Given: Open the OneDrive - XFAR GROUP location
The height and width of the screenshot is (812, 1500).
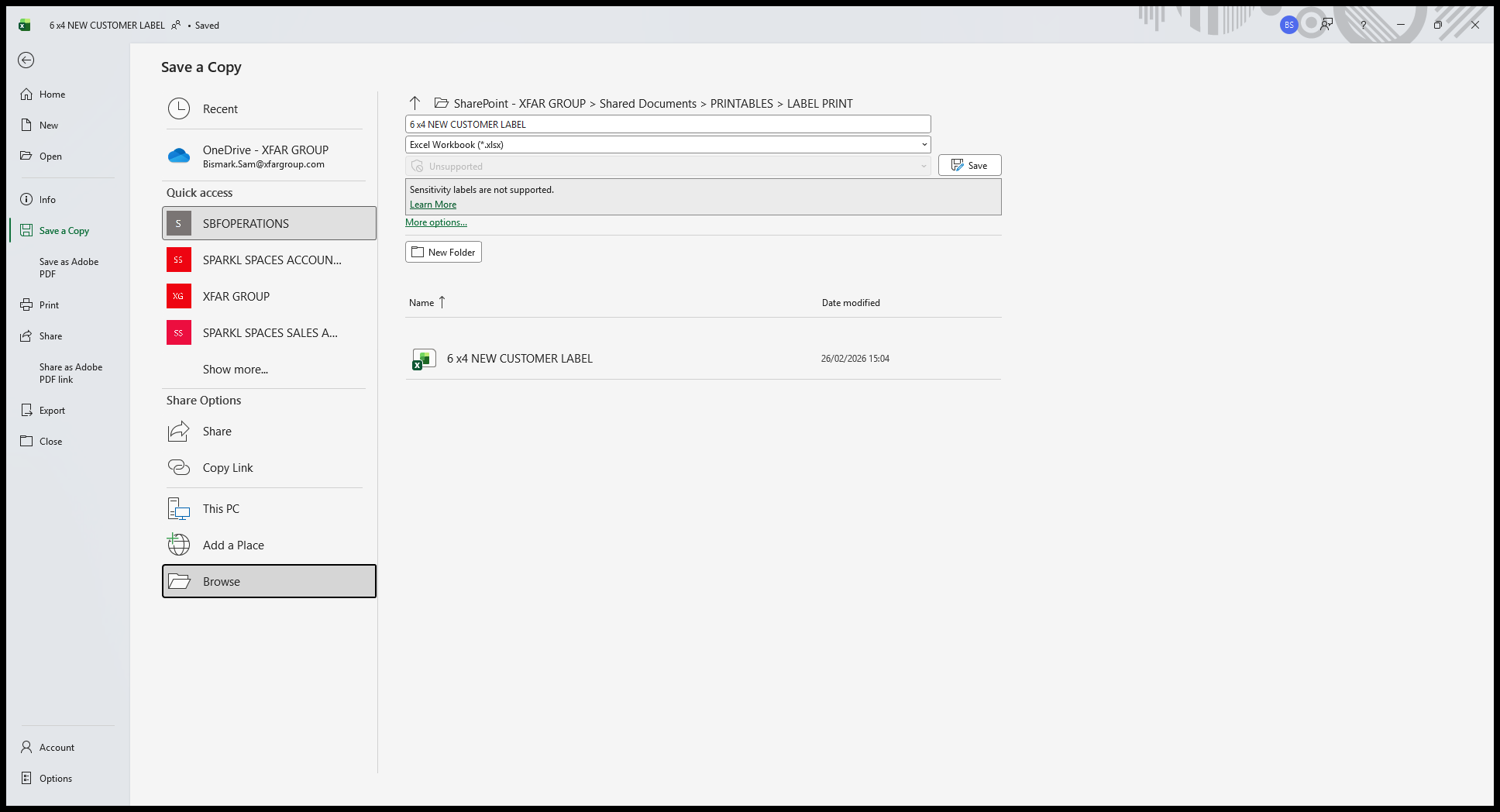Looking at the screenshot, I should 264,156.
